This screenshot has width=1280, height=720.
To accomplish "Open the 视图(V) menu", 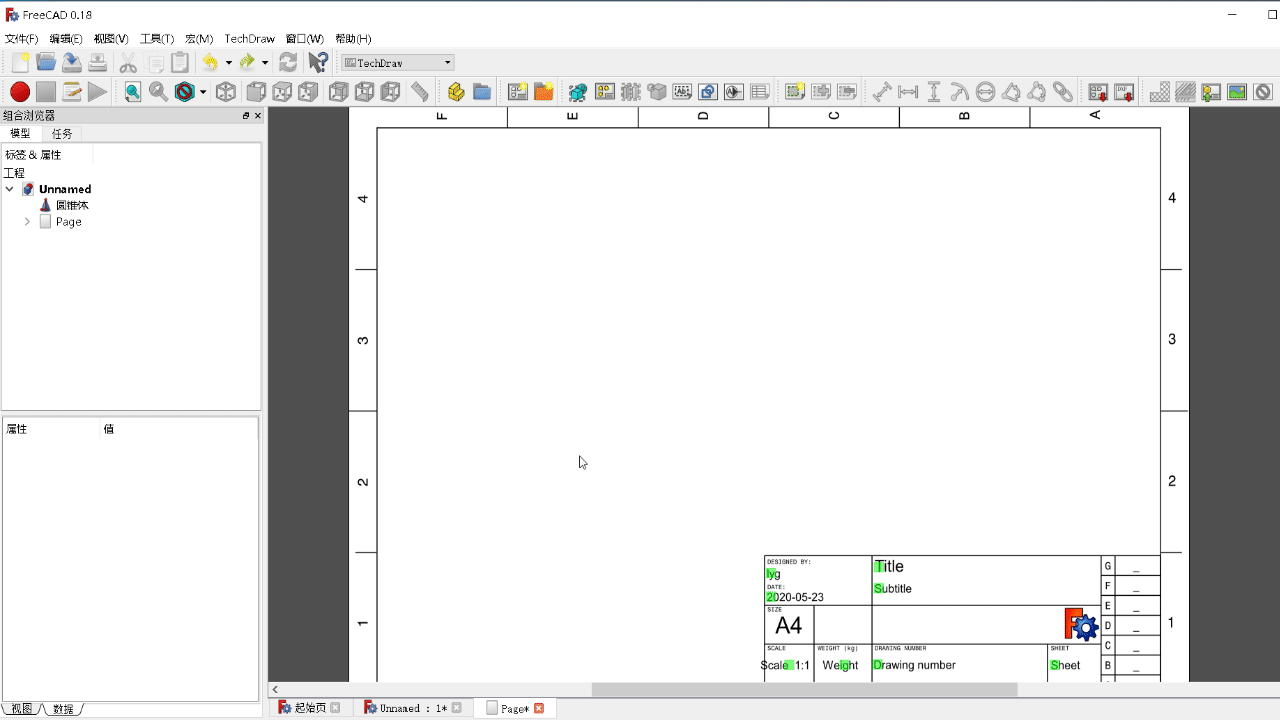I will [111, 39].
